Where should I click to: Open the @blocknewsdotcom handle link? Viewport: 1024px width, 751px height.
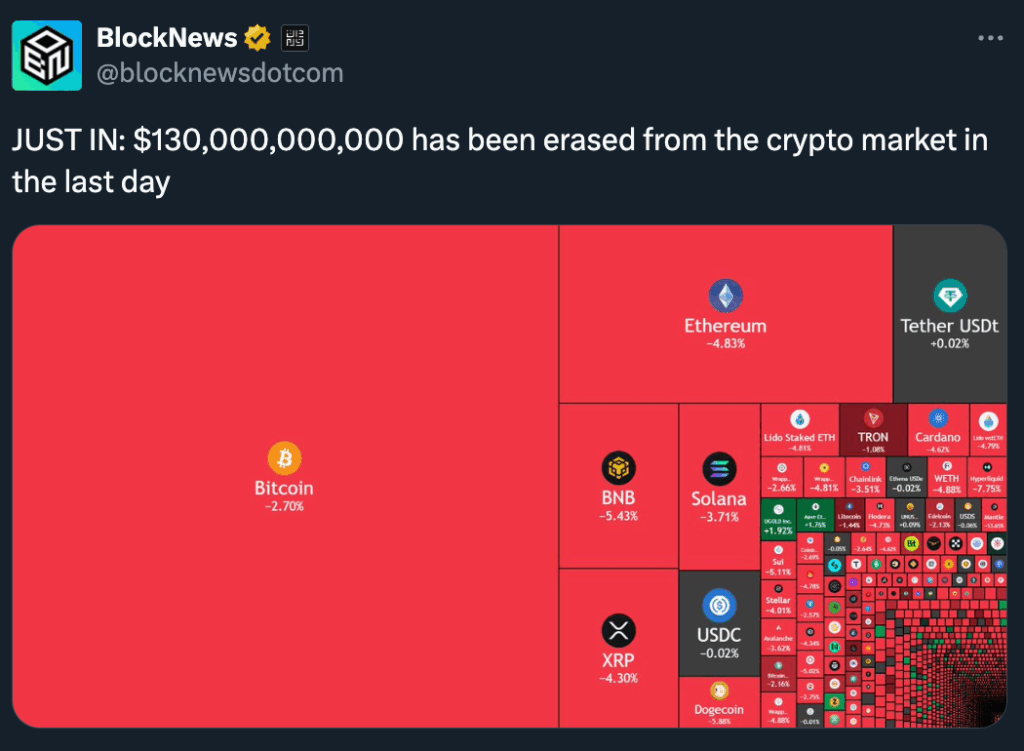coord(220,73)
